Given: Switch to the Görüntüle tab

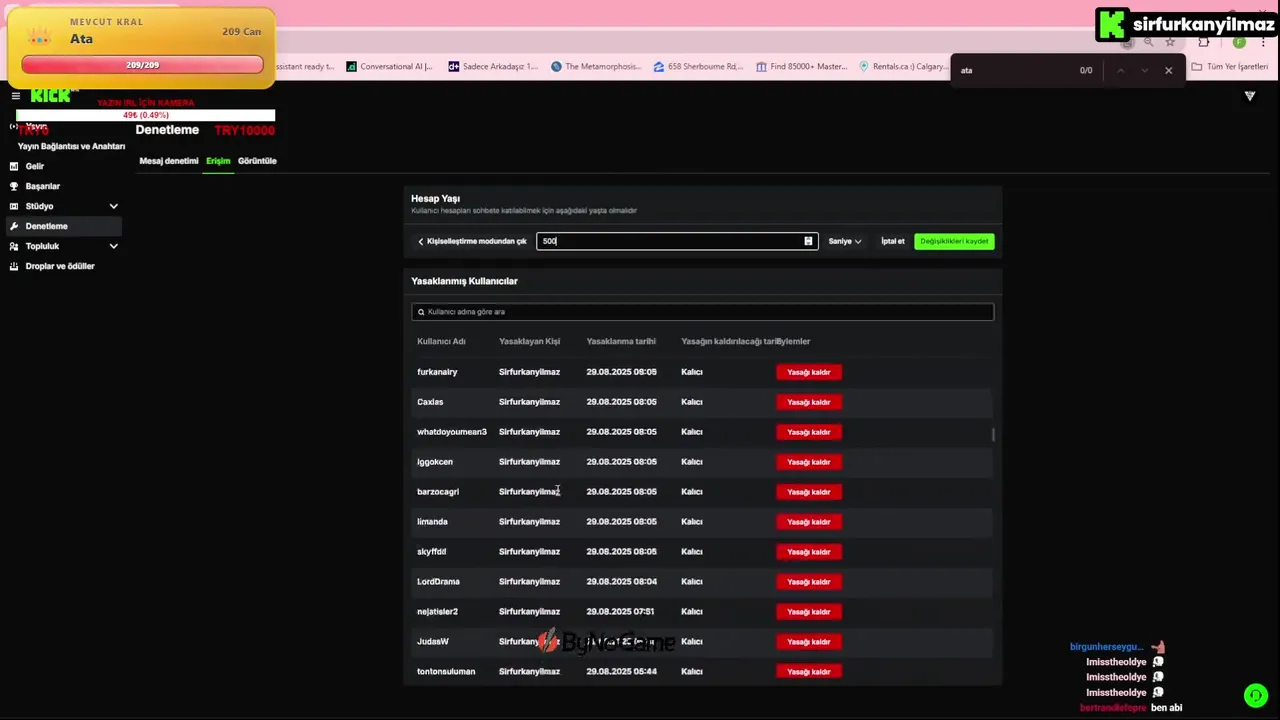Looking at the screenshot, I should [x=257, y=161].
